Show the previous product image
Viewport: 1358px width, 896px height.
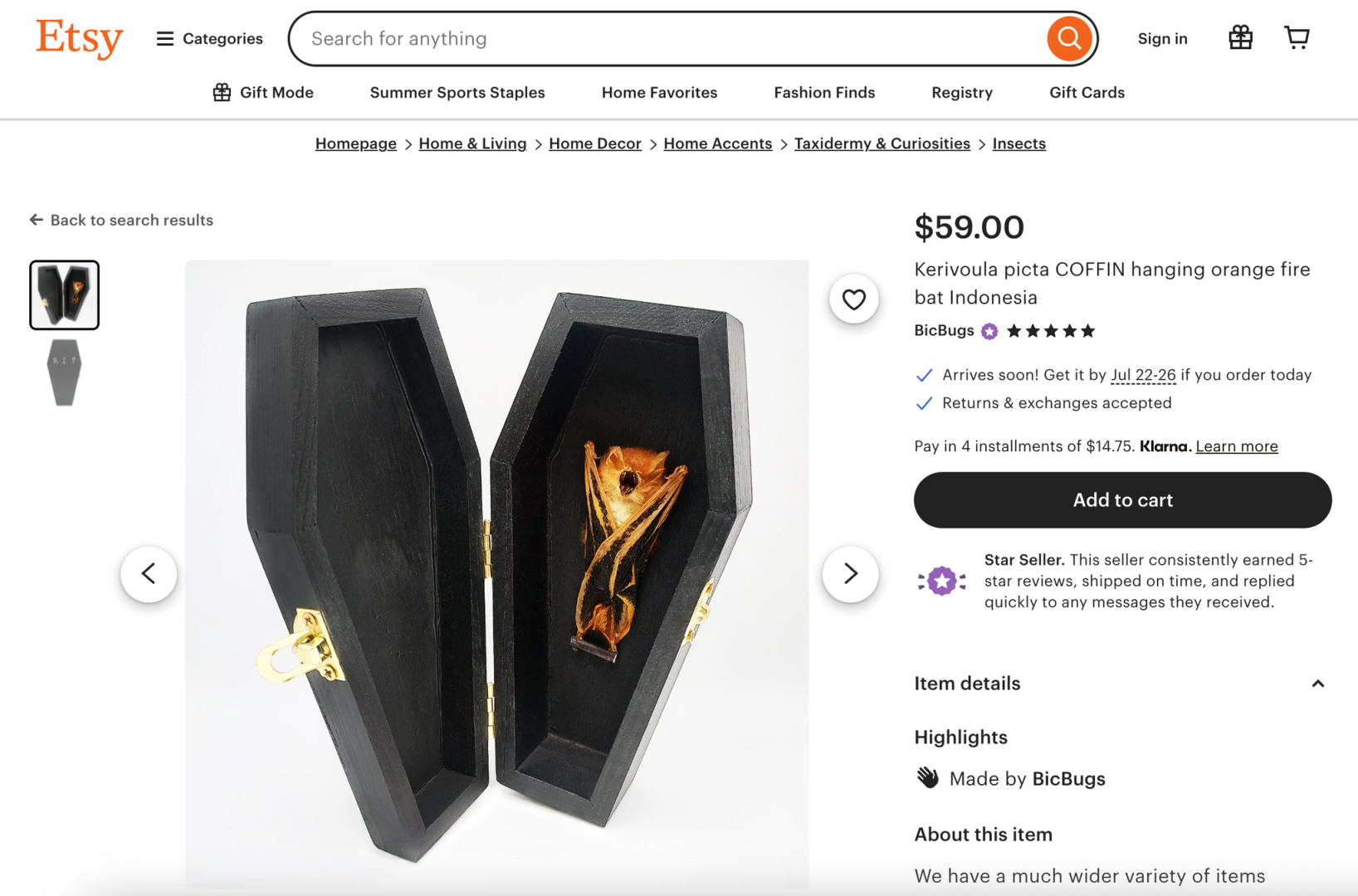(149, 573)
